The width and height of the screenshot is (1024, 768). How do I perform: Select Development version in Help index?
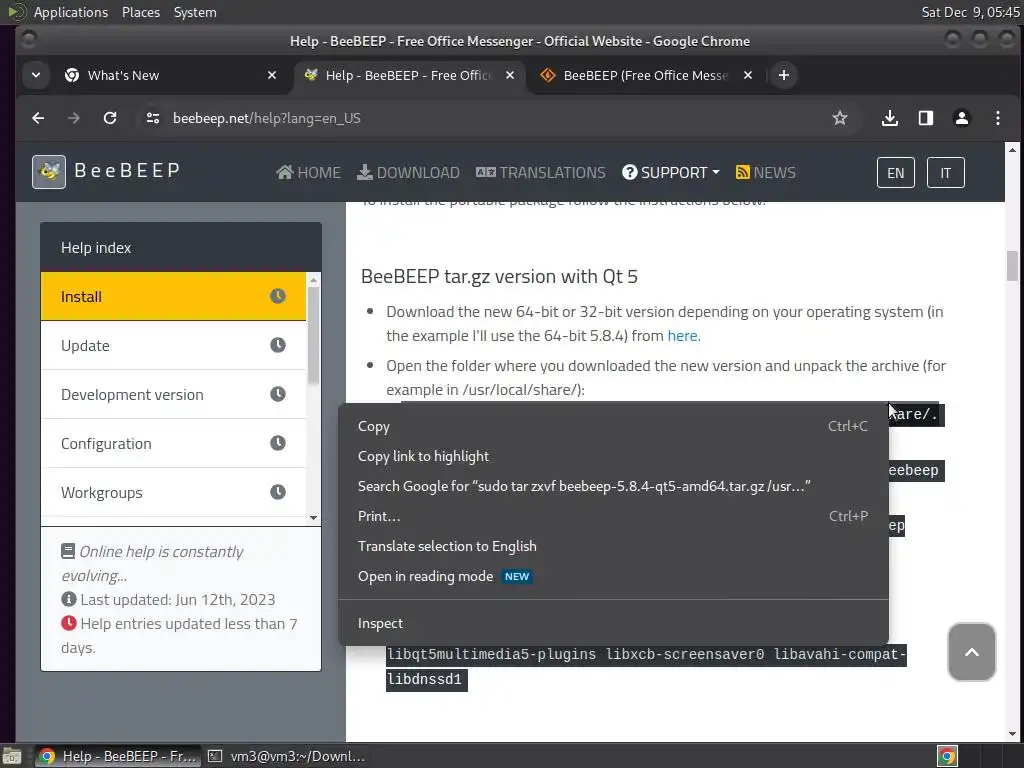tap(173, 394)
